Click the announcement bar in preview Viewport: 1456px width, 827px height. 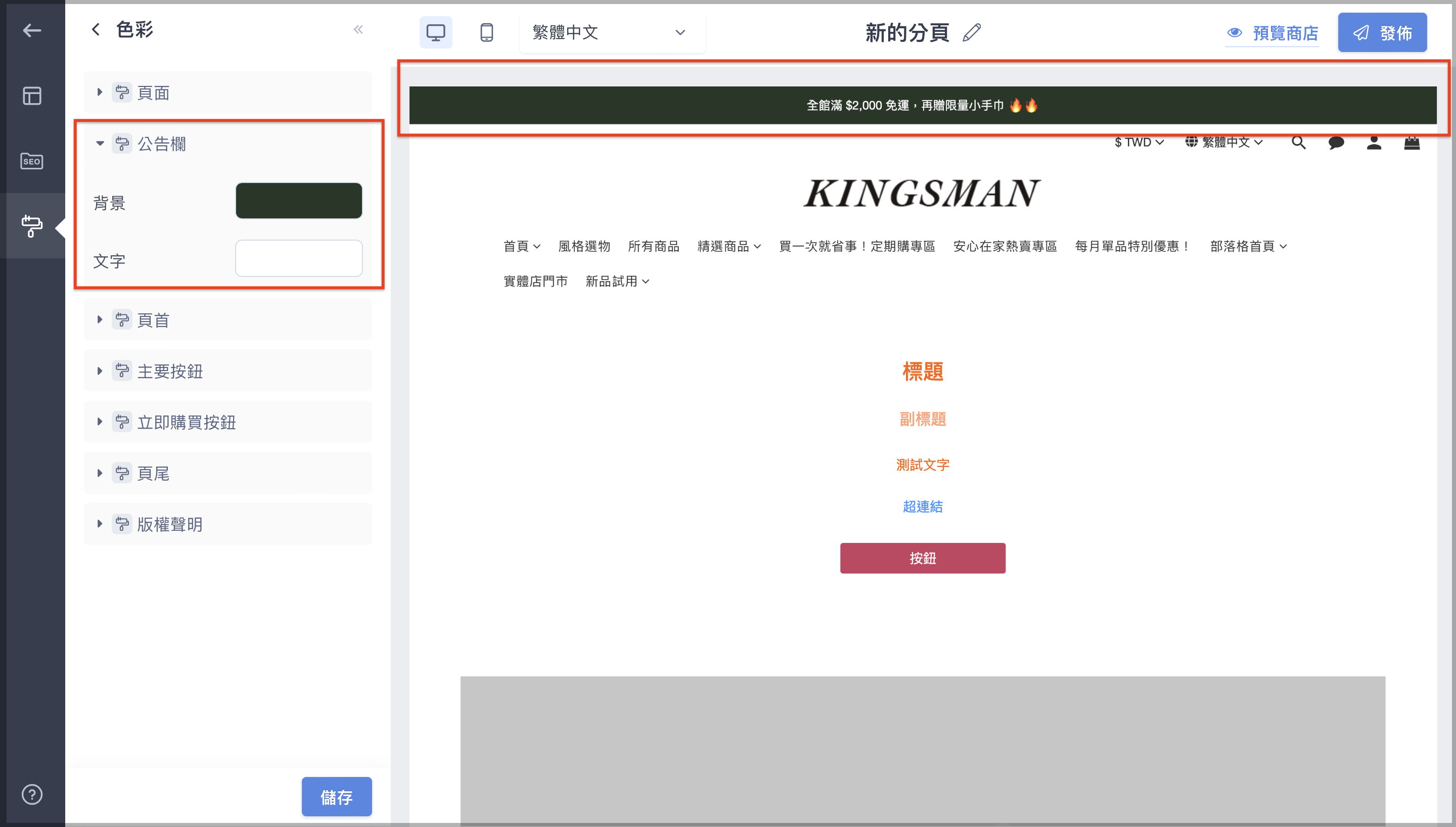[x=922, y=105]
